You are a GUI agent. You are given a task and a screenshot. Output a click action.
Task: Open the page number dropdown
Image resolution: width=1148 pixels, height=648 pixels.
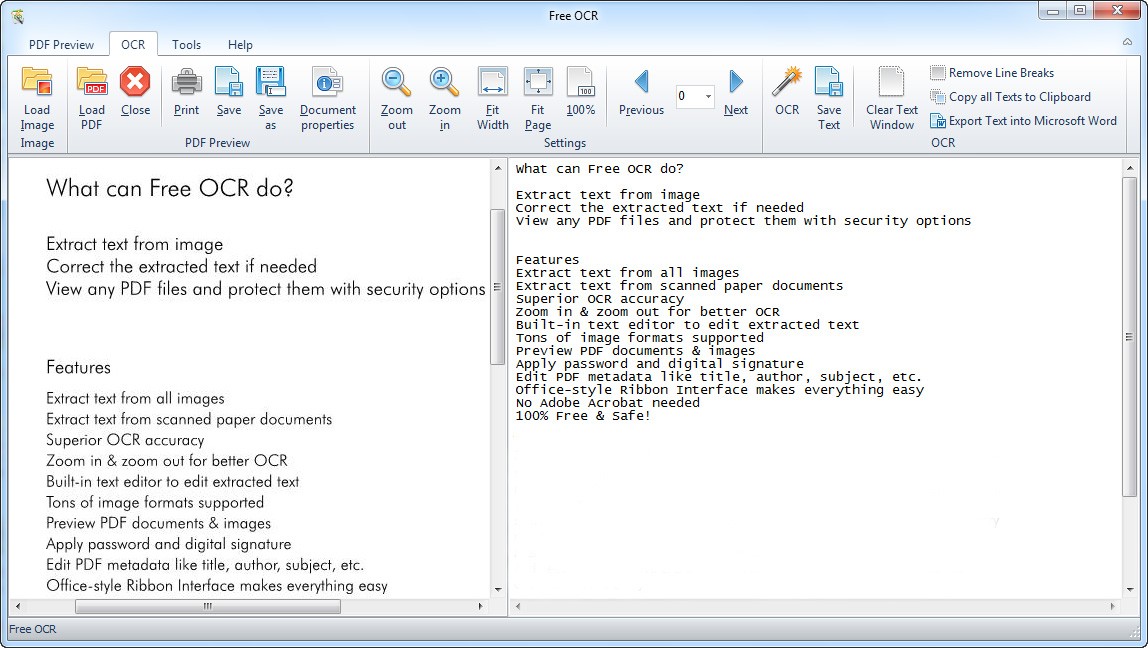click(x=708, y=96)
